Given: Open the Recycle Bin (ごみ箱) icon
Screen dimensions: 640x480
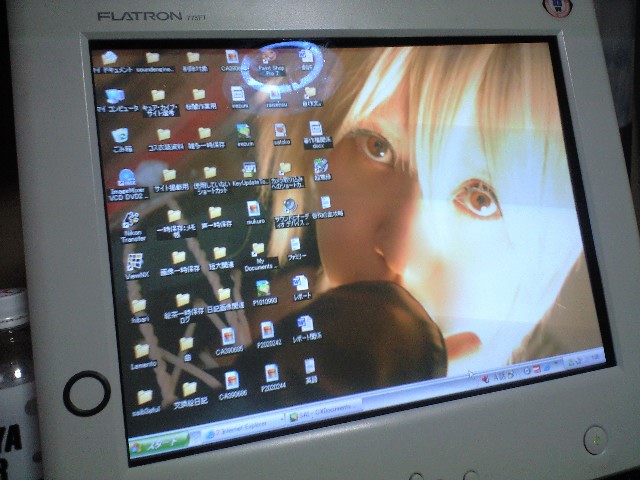Looking at the screenshot, I should 121,140.
